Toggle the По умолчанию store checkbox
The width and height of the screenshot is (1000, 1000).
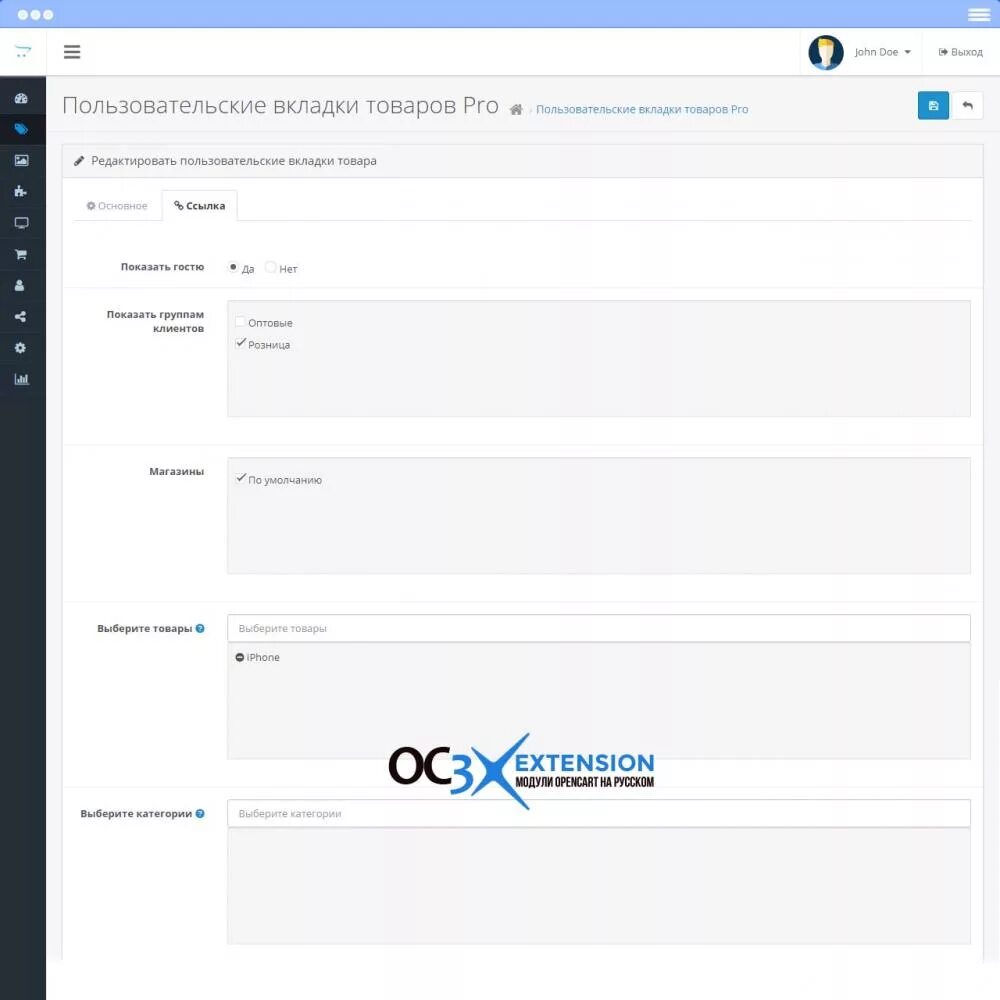pyautogui.click(x=240, y=478)
